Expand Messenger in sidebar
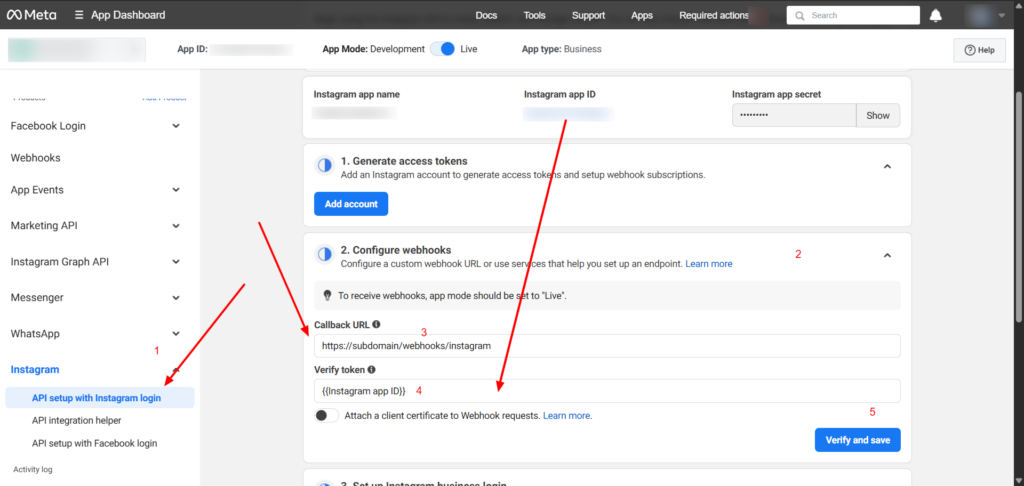 (x=176, y=298)
